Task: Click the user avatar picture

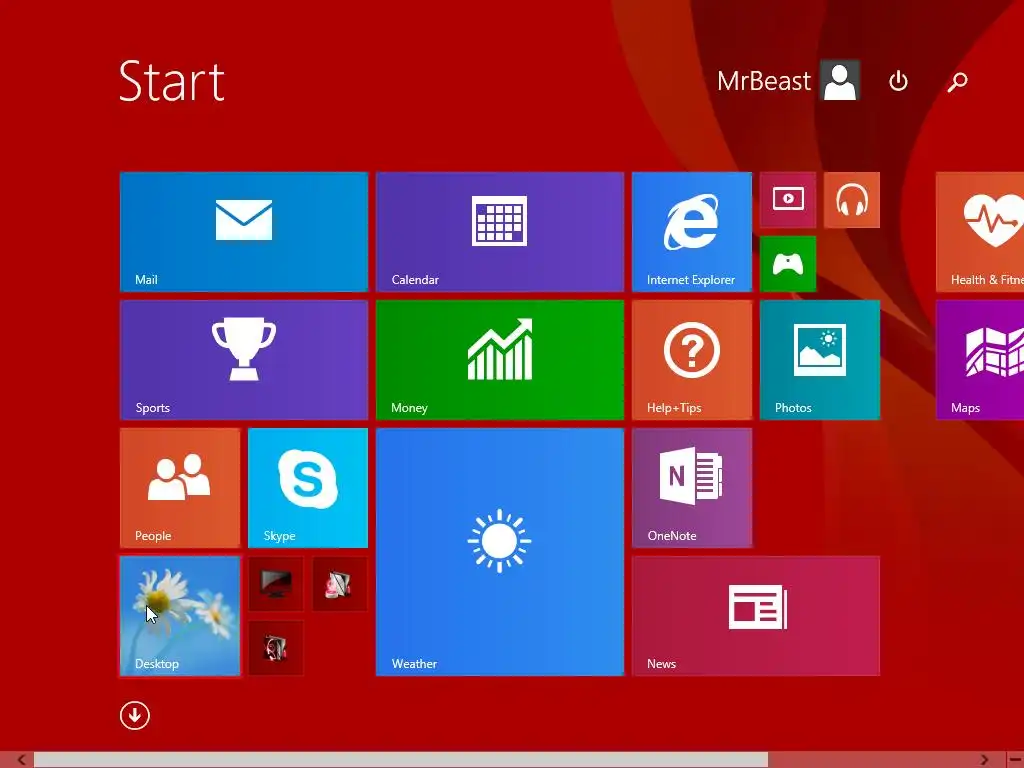Action: coord(840,81)
